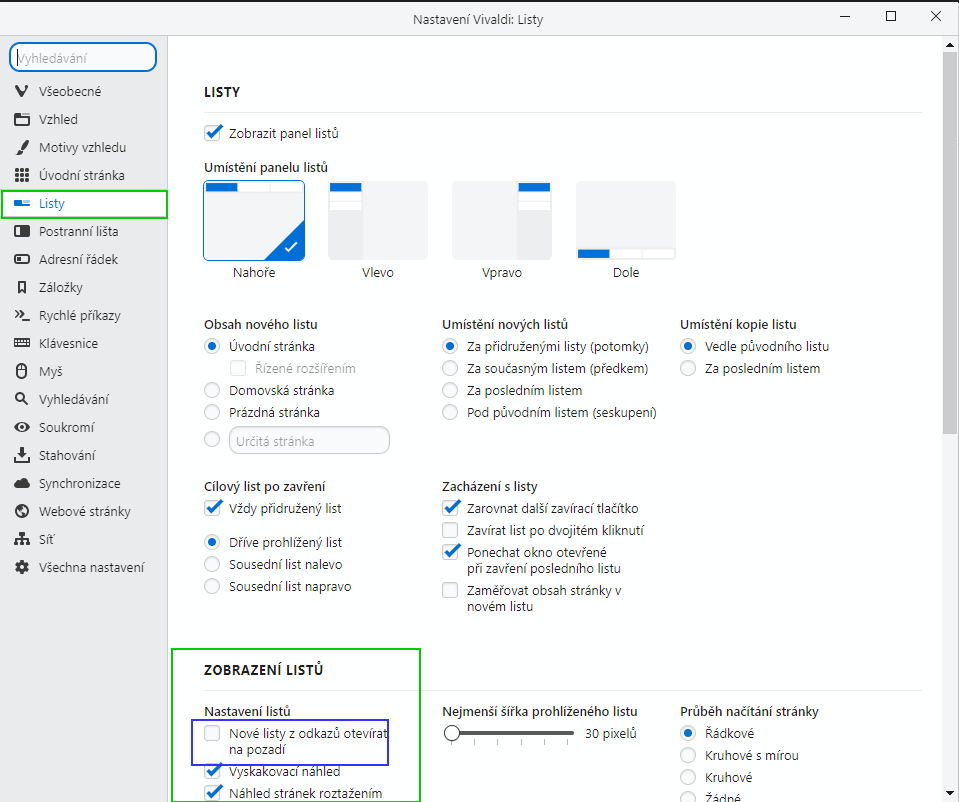Screen dimensions: 959x802
Task: Open Motivy vzhledu via its brush icon
Action: pos(21,147)
